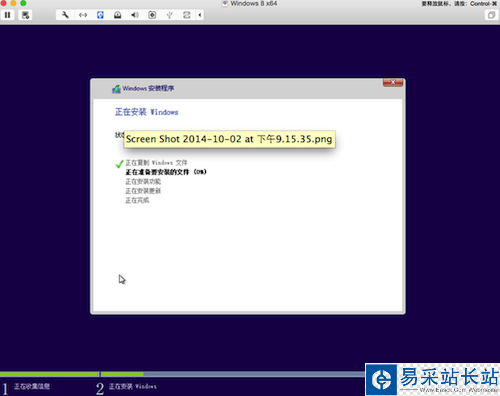Click the '正在完成' step

[x=137, y=200]
